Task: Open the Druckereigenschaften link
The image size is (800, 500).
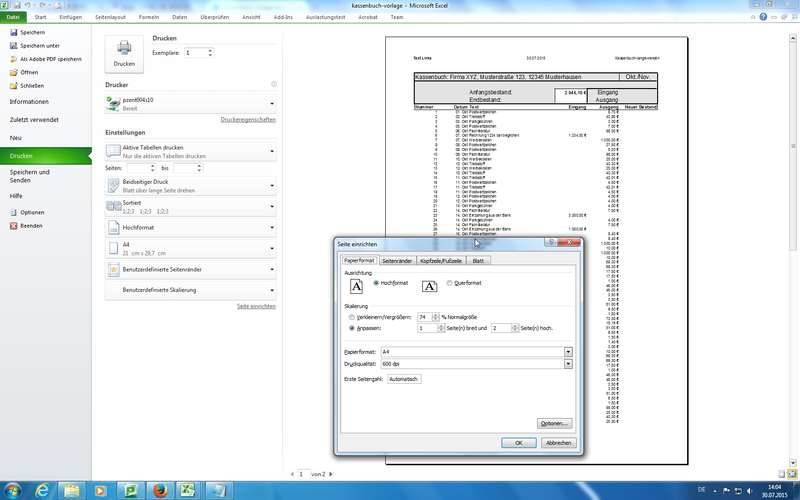Action: (x=247, y=119)
